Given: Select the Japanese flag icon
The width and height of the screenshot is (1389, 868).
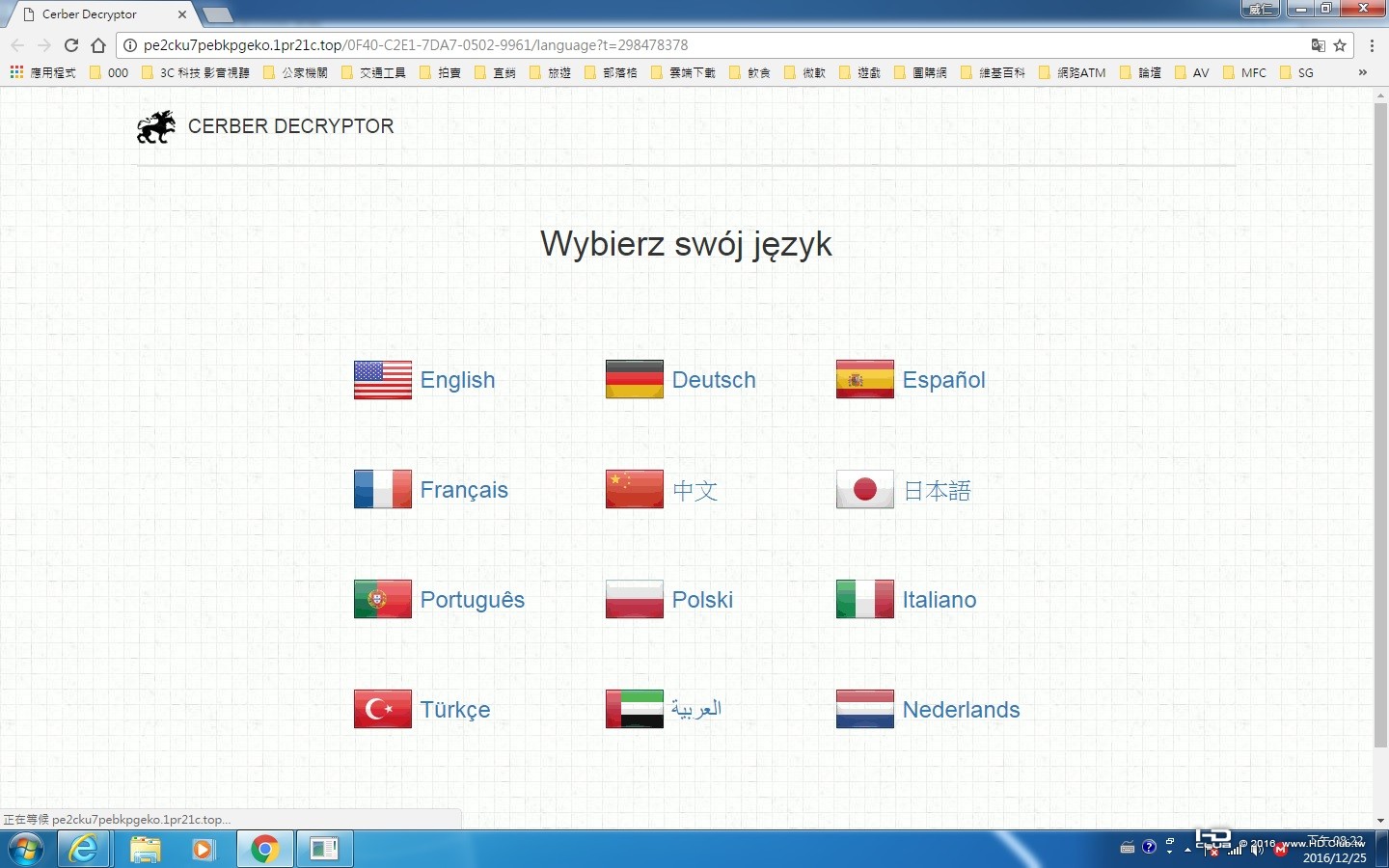Looking at the screenshot, I should (865, 490).
